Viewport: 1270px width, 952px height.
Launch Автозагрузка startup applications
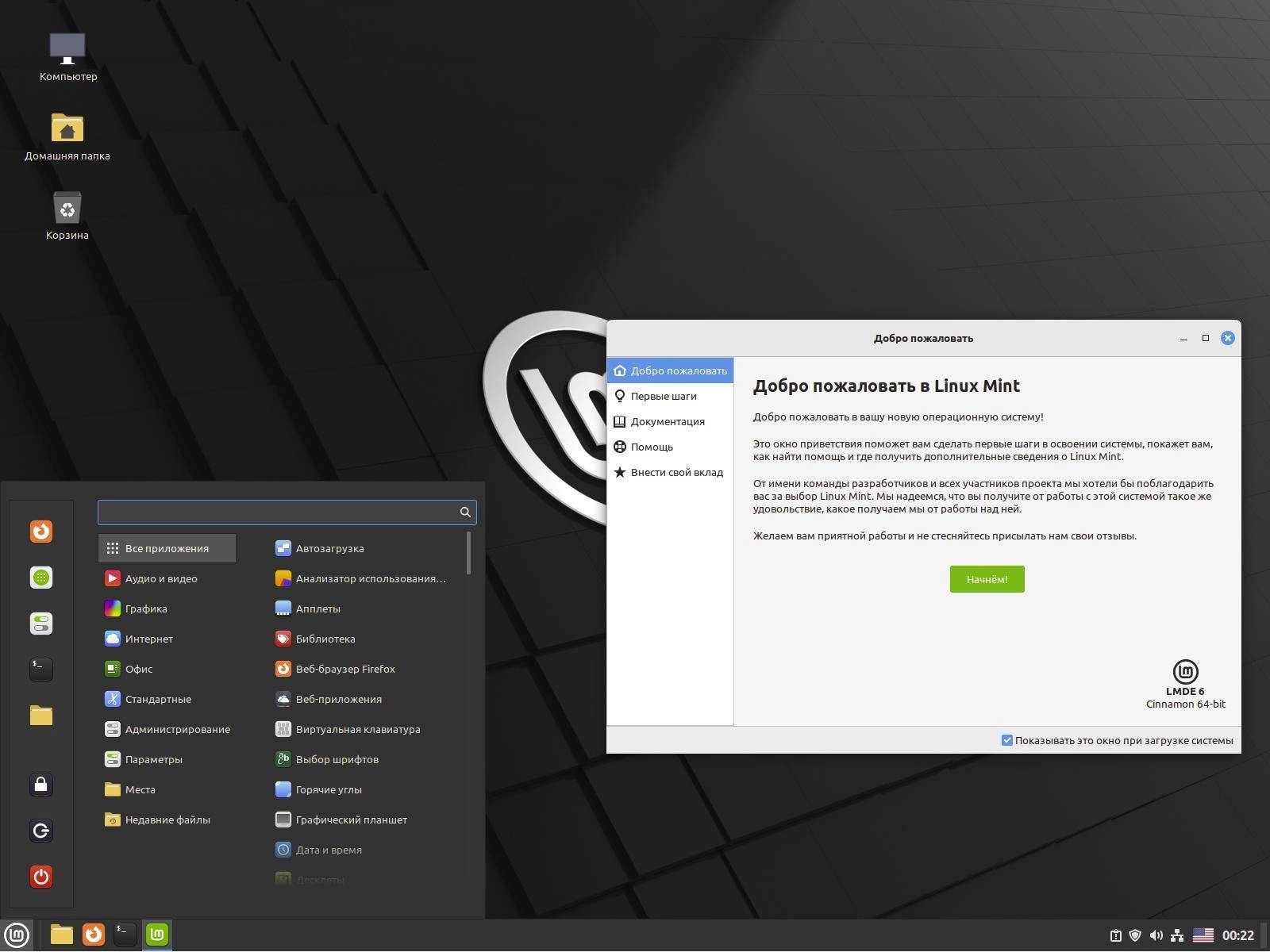365,548
